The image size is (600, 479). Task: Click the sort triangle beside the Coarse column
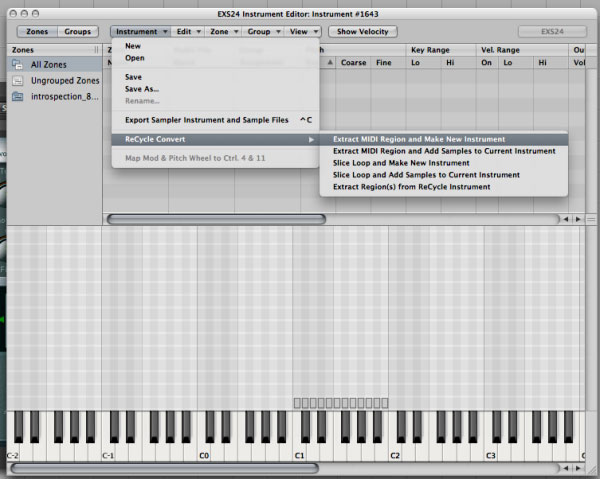[x=330, y=62]
